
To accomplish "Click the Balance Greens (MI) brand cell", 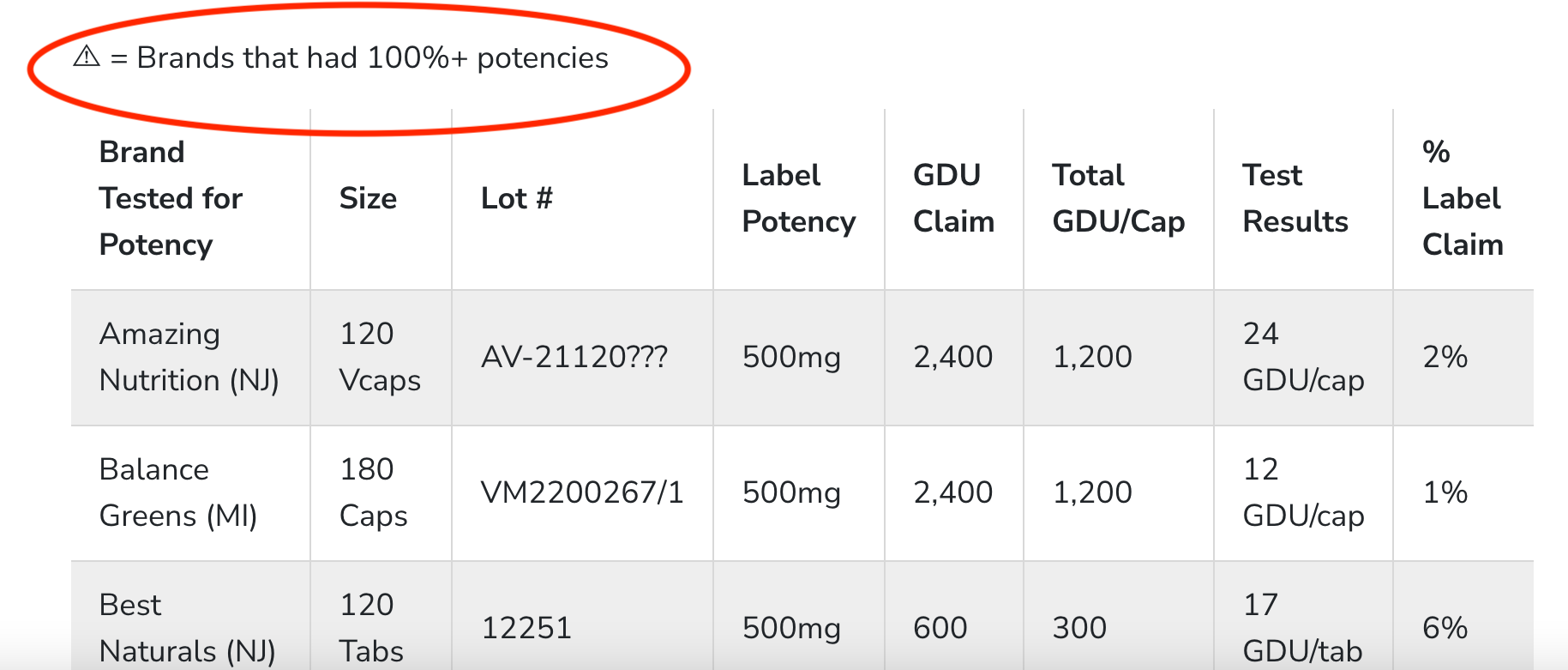I will click(177, 492).
